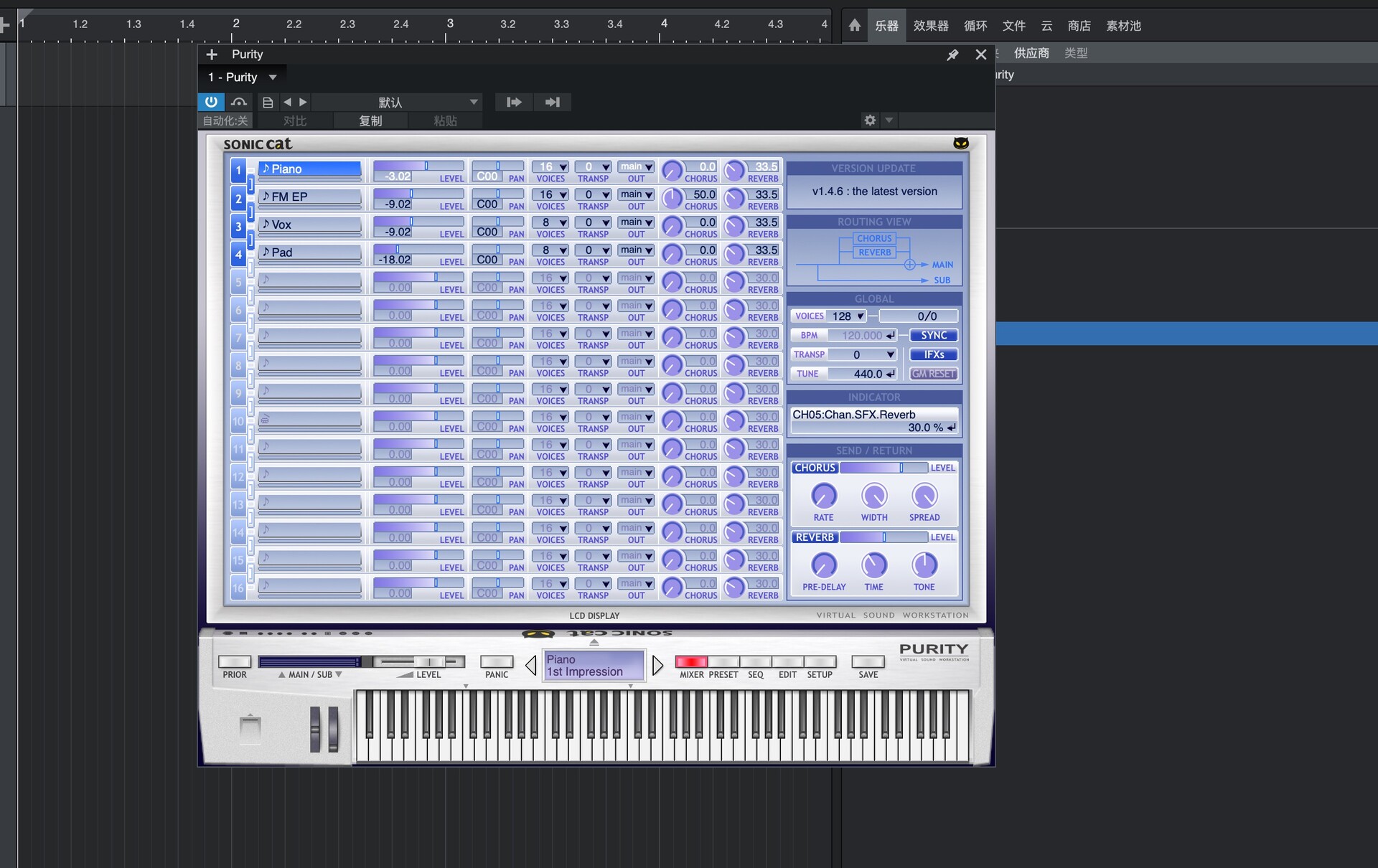Screen dimensions: 1378x868
Task: Go to next preset with right triangle
Action: 657,666
